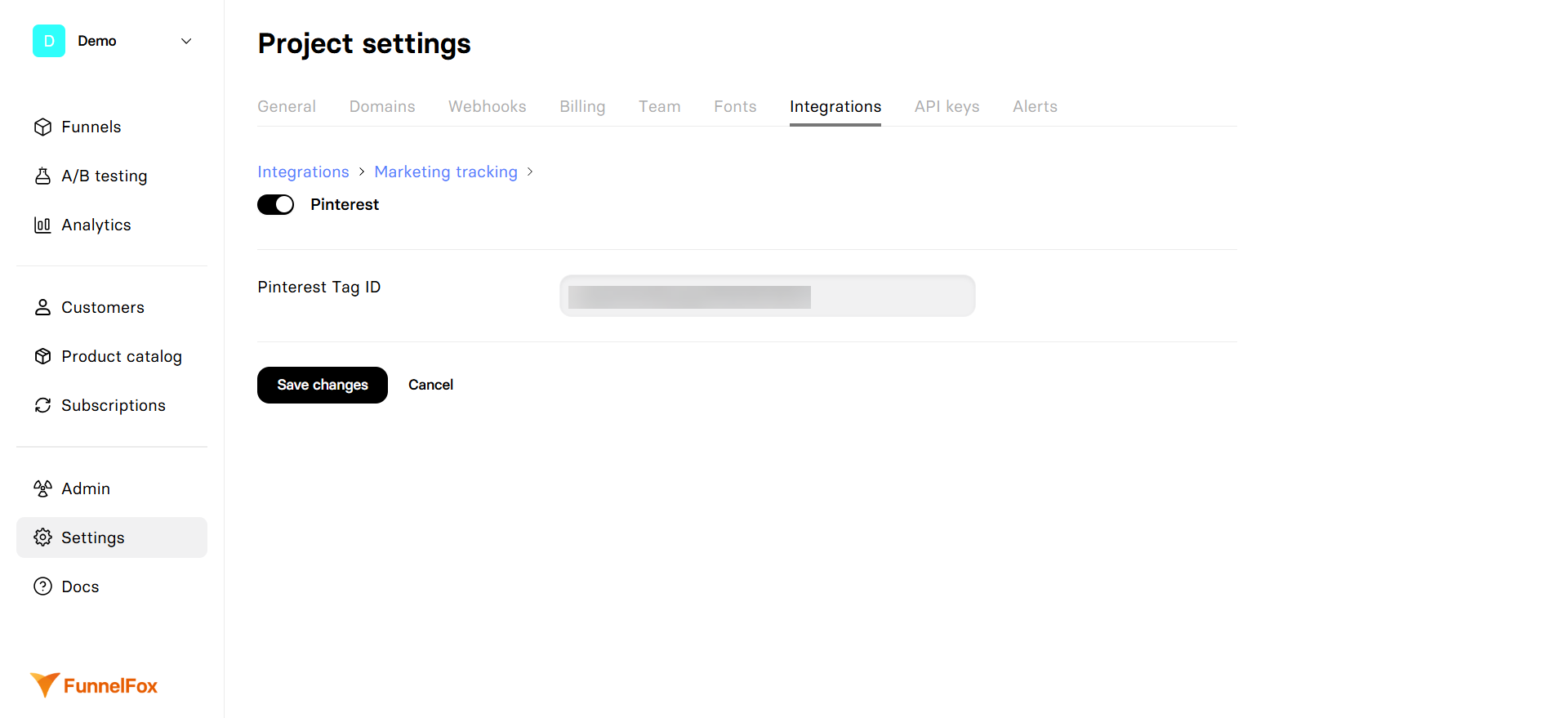This screenshot has height=718, width=1568.
Task: Click the Demo project name
Action: (x=97, y=41)
